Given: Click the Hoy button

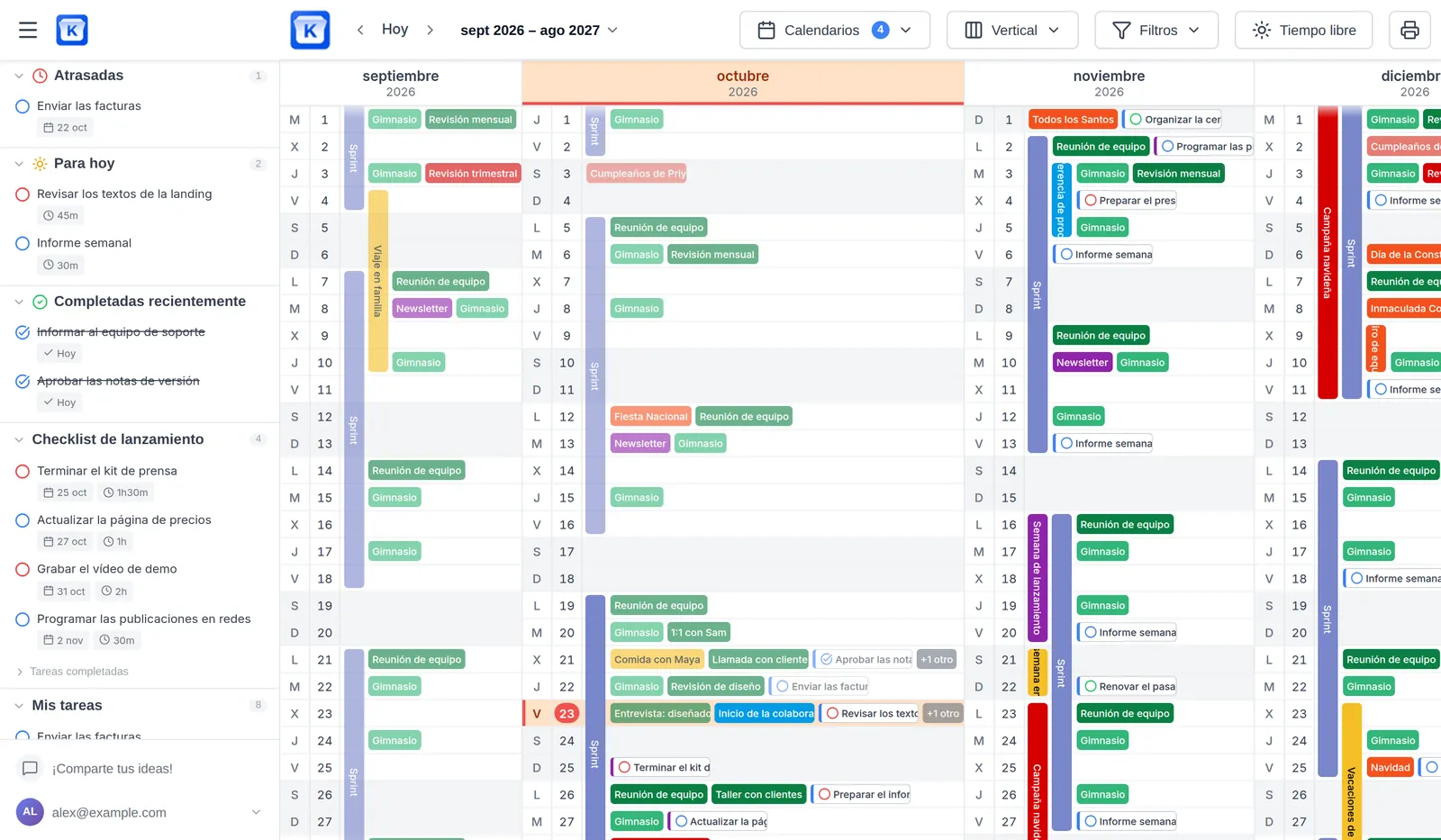Looking at the screenshot, I should (394, 30).
